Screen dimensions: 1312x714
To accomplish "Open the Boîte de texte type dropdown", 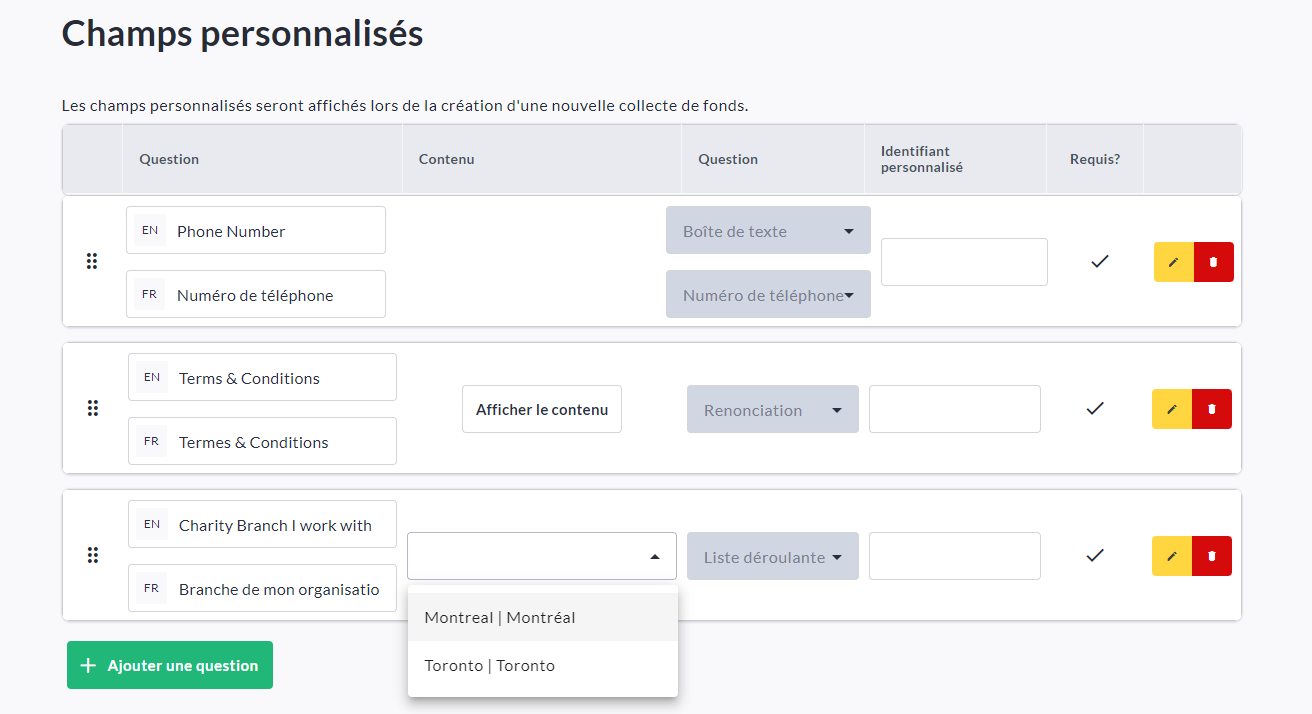I will (x=768, y=231).
